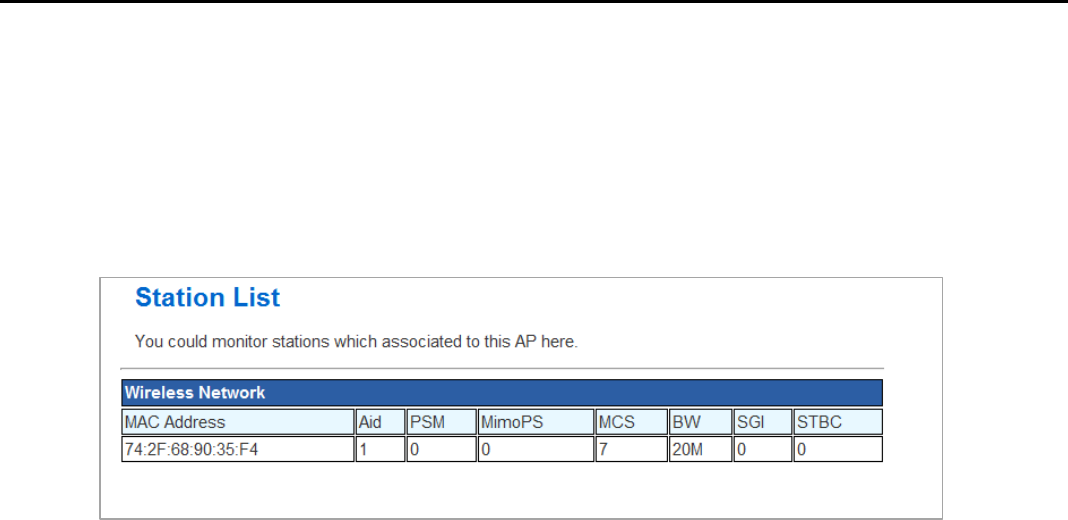
Task: Select the PSM column header
Action: tap(440, 422)
